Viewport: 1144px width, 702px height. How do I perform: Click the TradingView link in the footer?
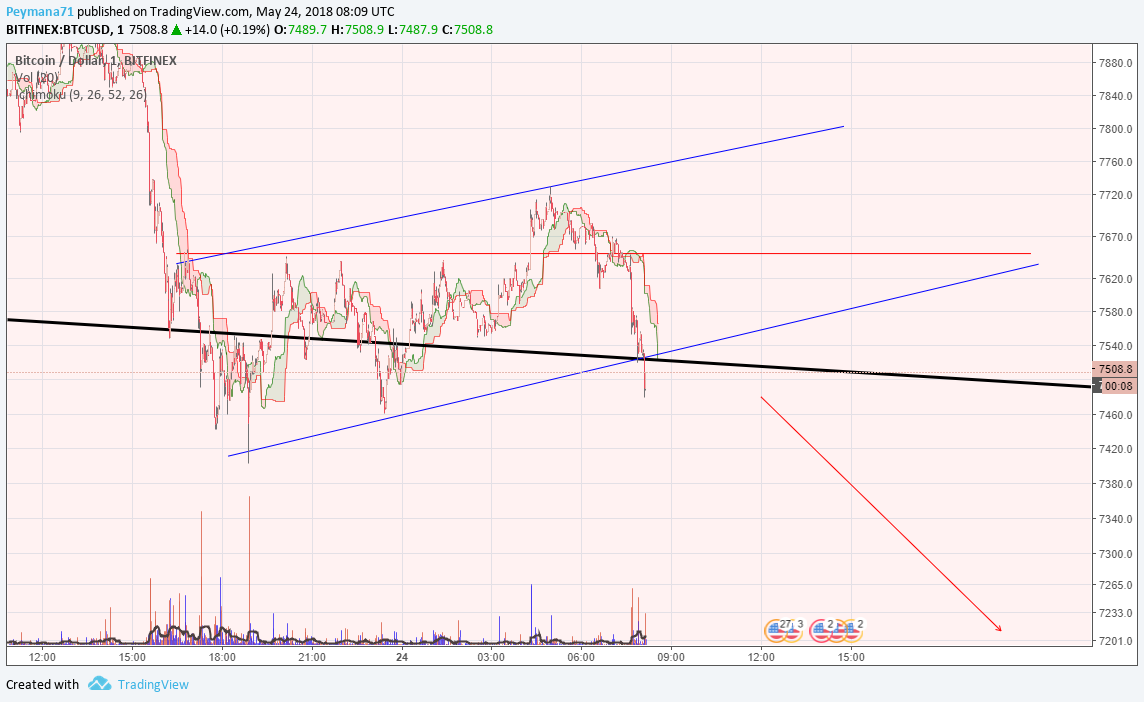[x=152, y=684]
